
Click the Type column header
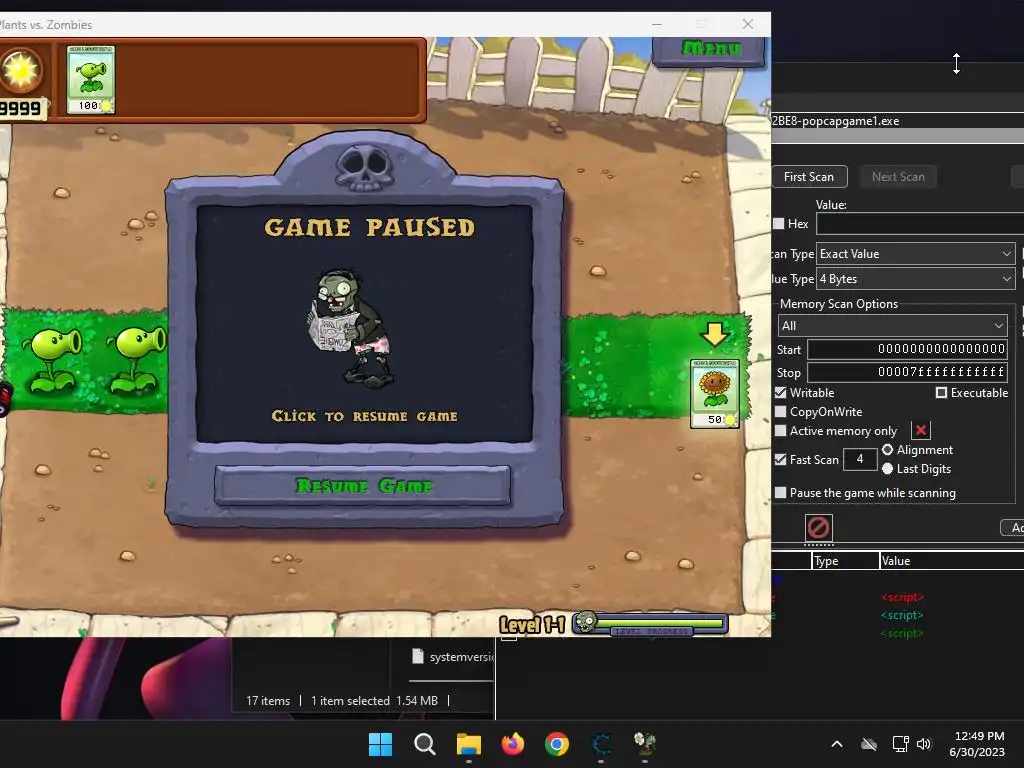(x=846, y=560)
